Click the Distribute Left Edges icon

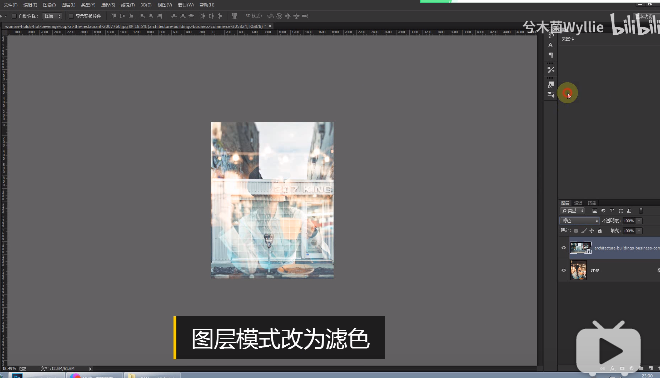[202, 16]
